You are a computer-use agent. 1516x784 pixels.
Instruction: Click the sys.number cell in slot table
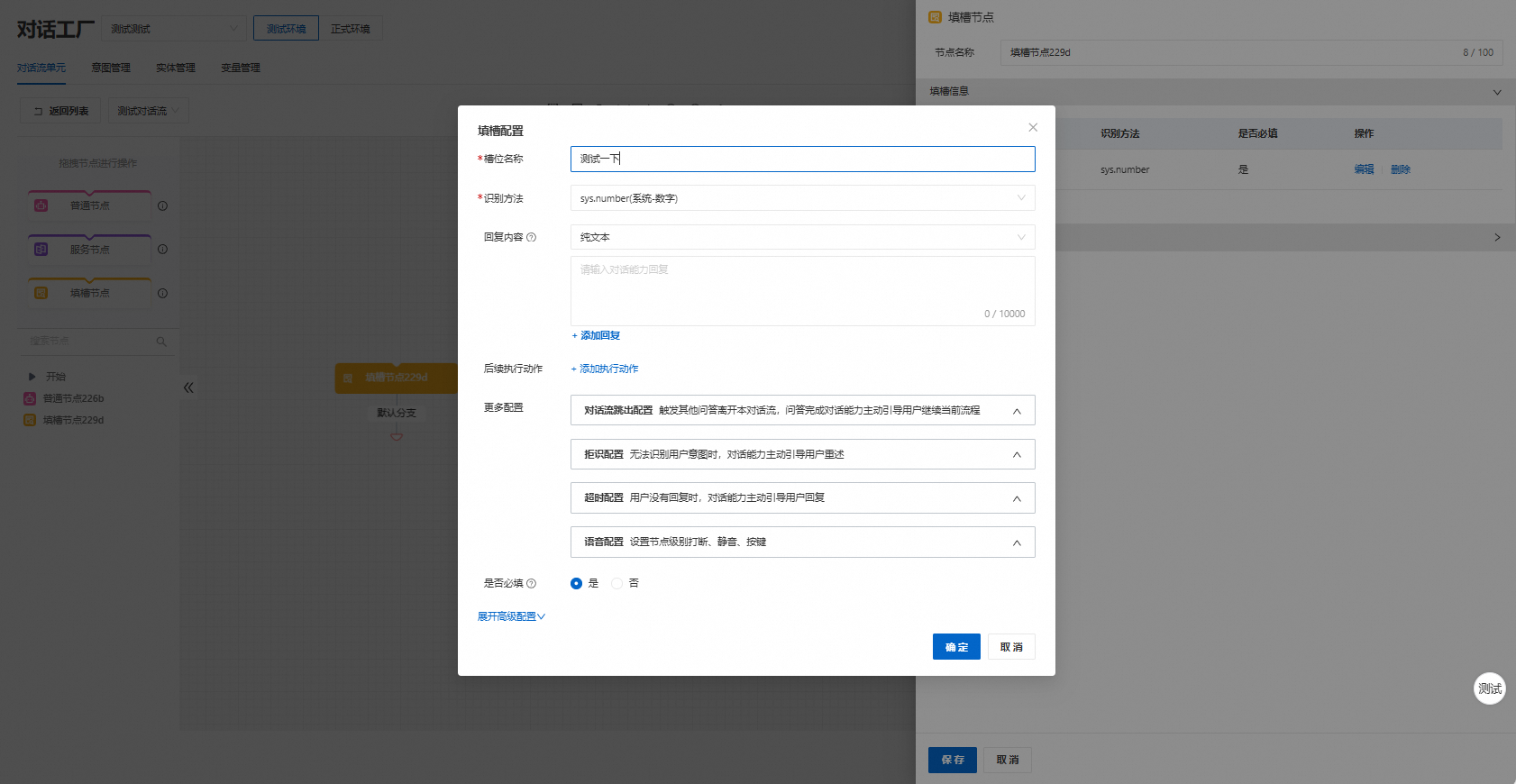pos(1125,169)
